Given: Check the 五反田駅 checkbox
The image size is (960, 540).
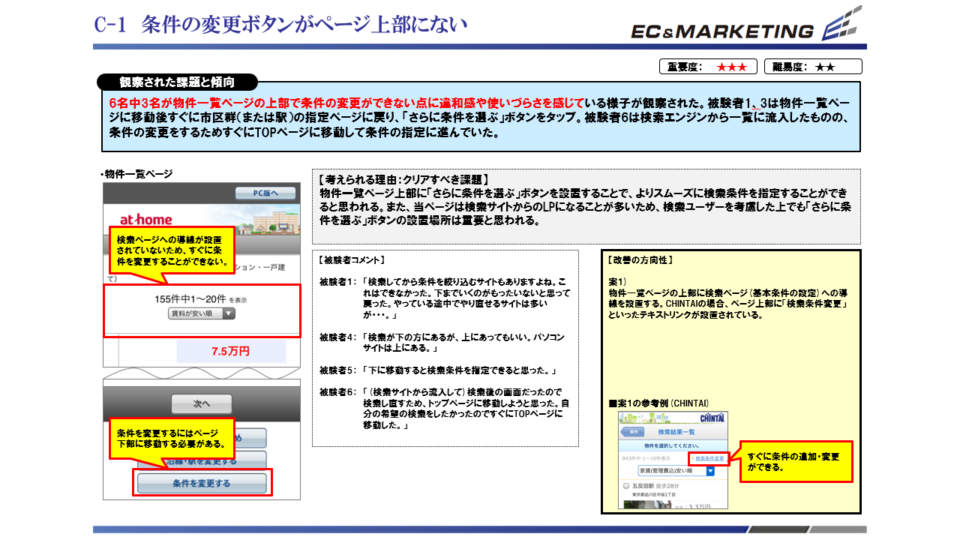Looking at the screenshot, I should tap(626, 486).
